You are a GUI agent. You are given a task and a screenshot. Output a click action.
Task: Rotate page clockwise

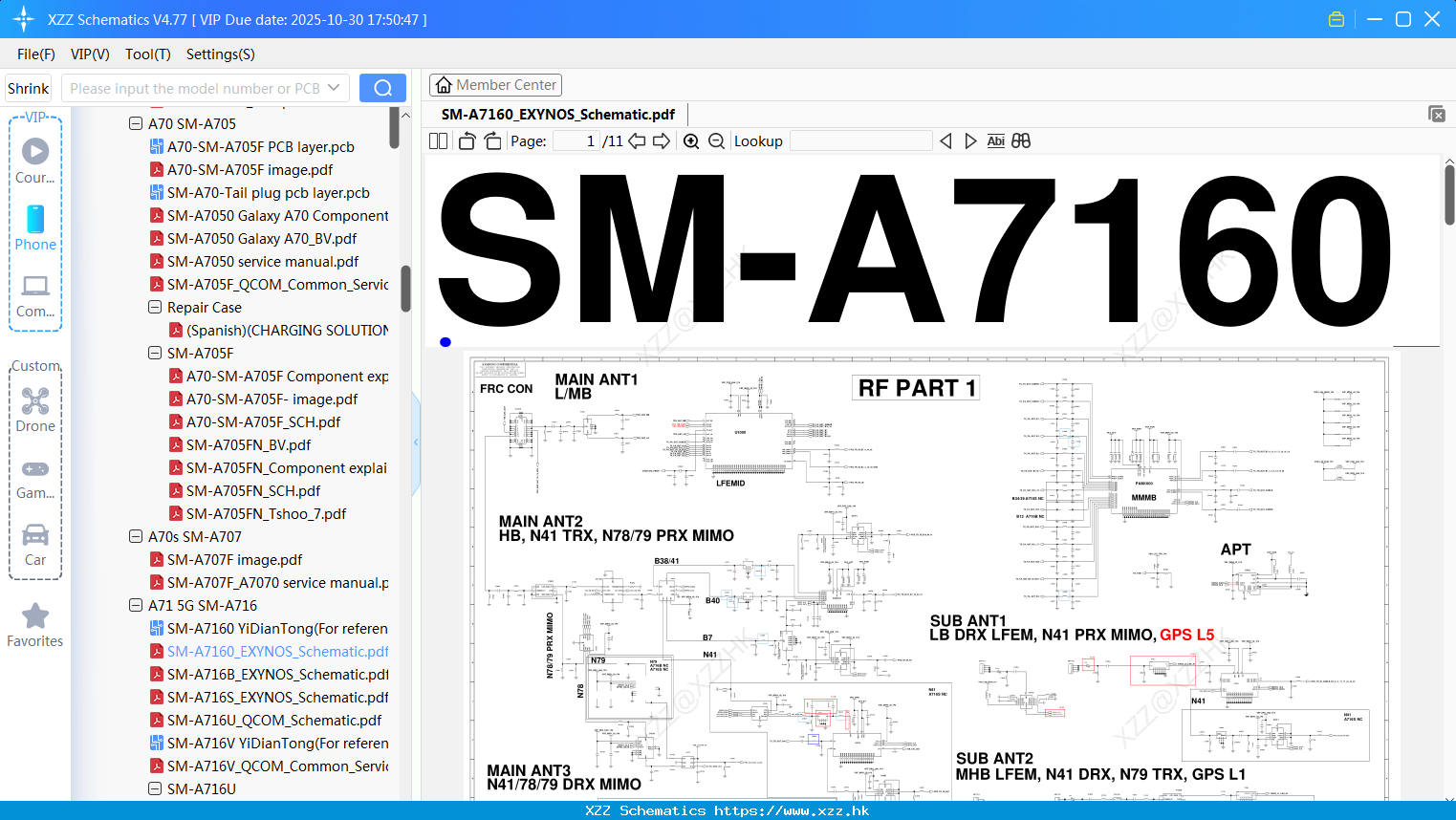pyautogui.click(x=492, y=141)
